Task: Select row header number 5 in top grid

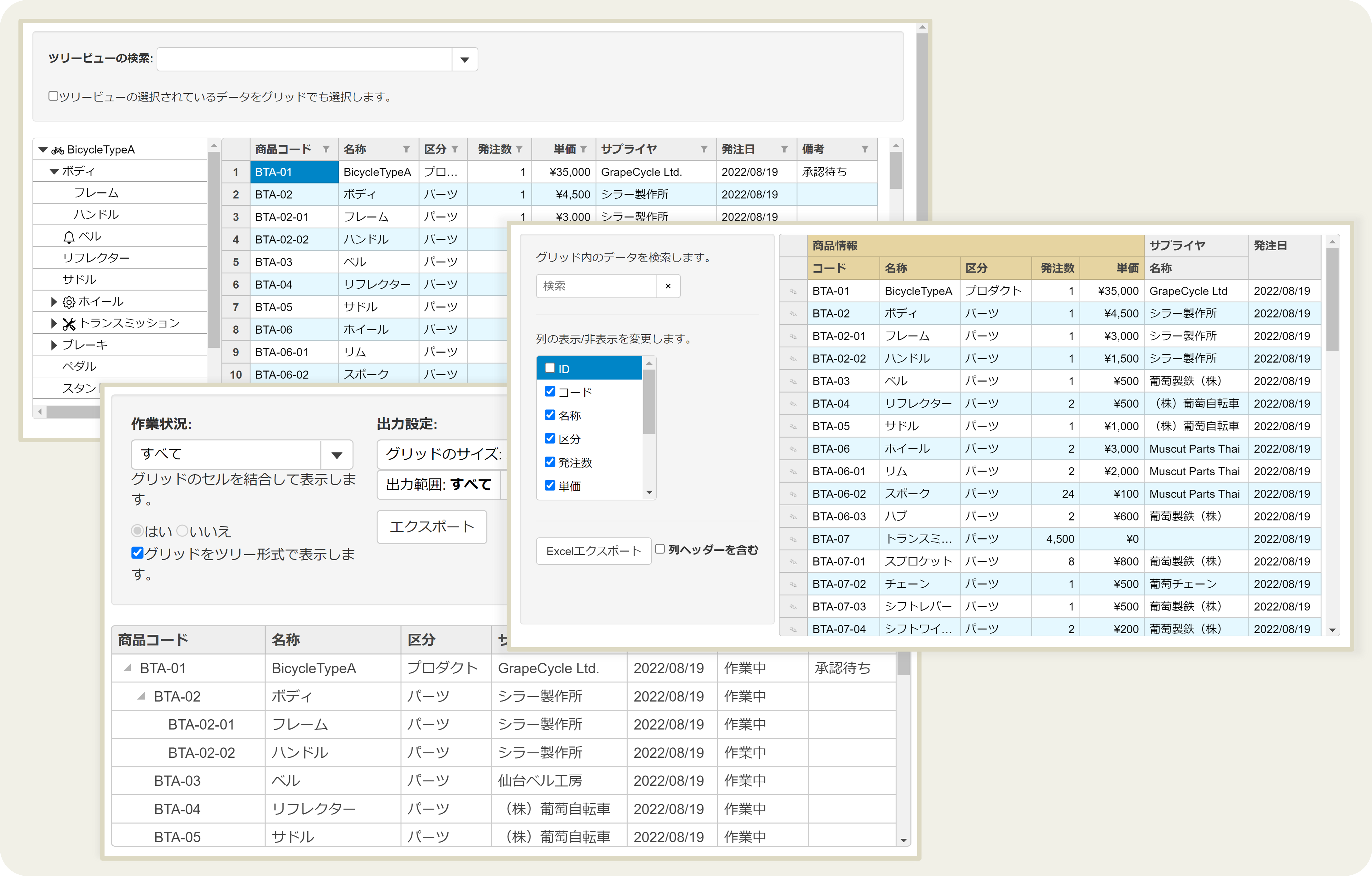Action: point(236,262)
